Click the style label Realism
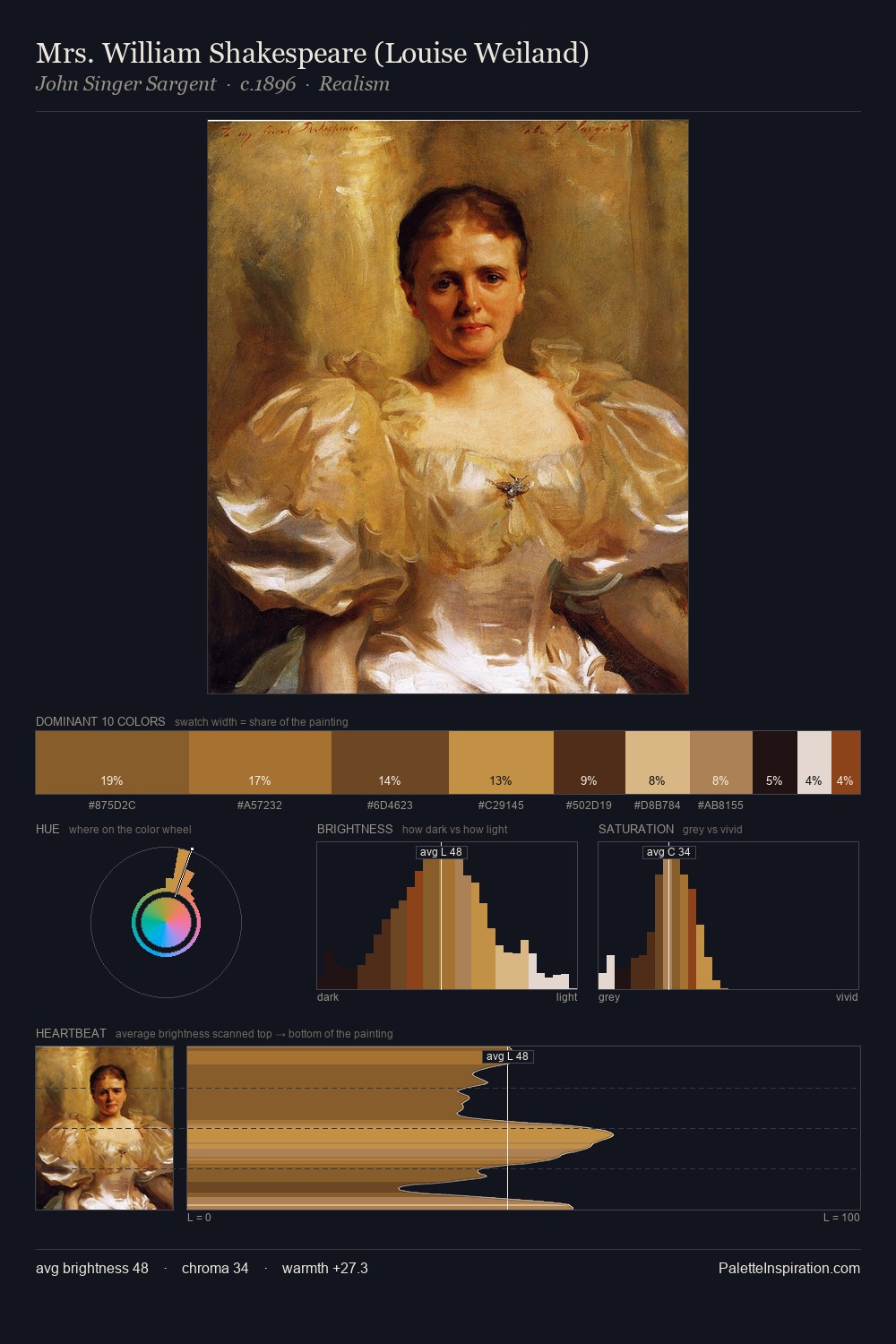Screen dimensions: 896x1344 pyautogui.click(x=354, y=84)
